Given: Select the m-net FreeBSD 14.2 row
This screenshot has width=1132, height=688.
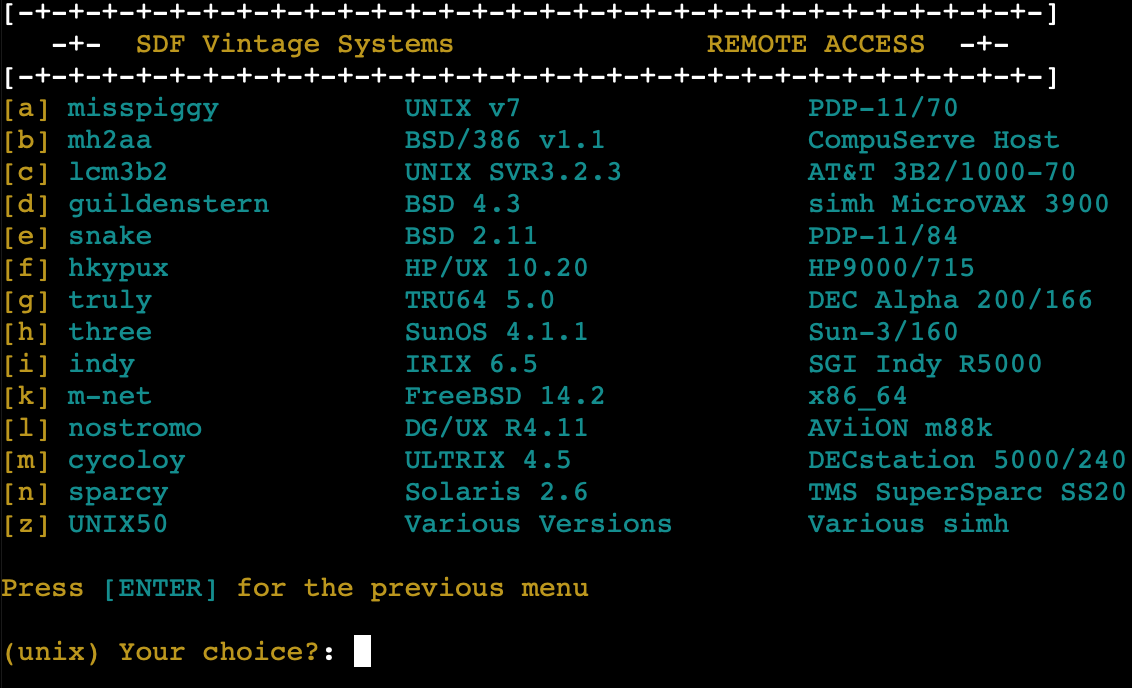Looking at the screenshot, I should (x=109, y=396).
